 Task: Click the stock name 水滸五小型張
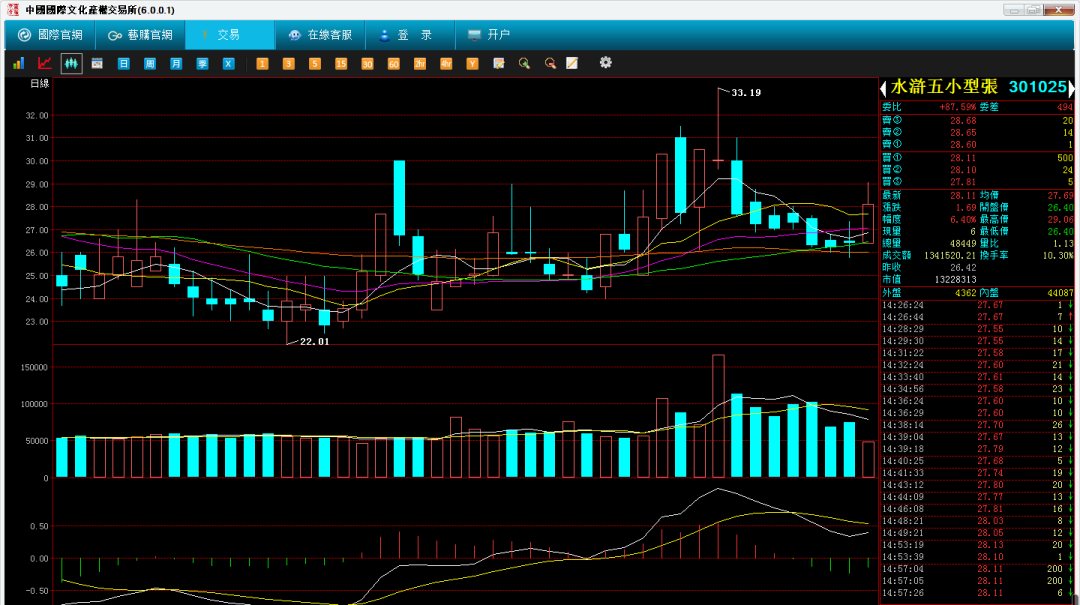click(x=944, y=87)
